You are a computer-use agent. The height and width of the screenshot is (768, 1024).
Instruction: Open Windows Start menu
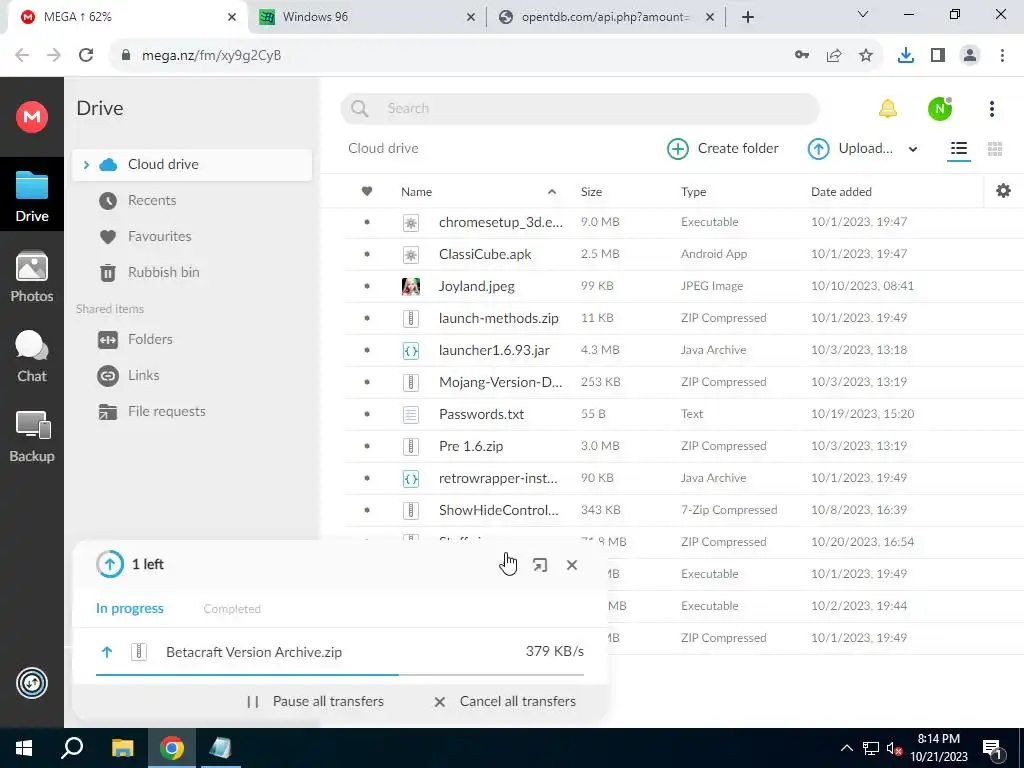(24, 748)
